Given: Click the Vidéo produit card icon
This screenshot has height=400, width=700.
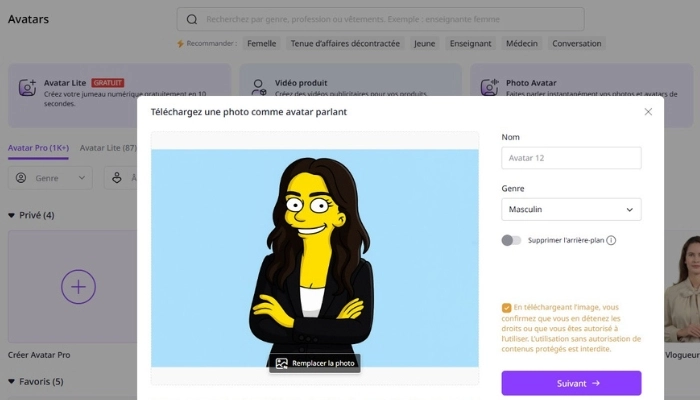Looking at the screenshot, I should point(258,88).
